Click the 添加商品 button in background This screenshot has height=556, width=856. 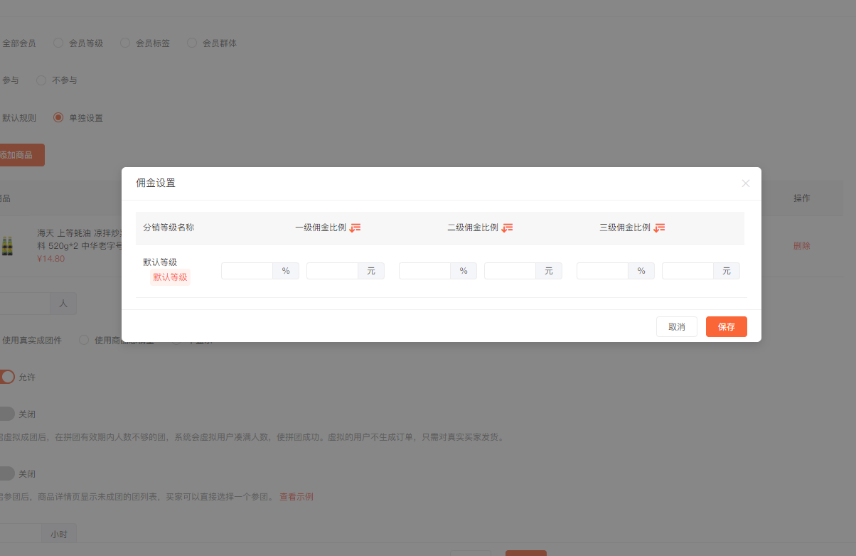(20, 155)
